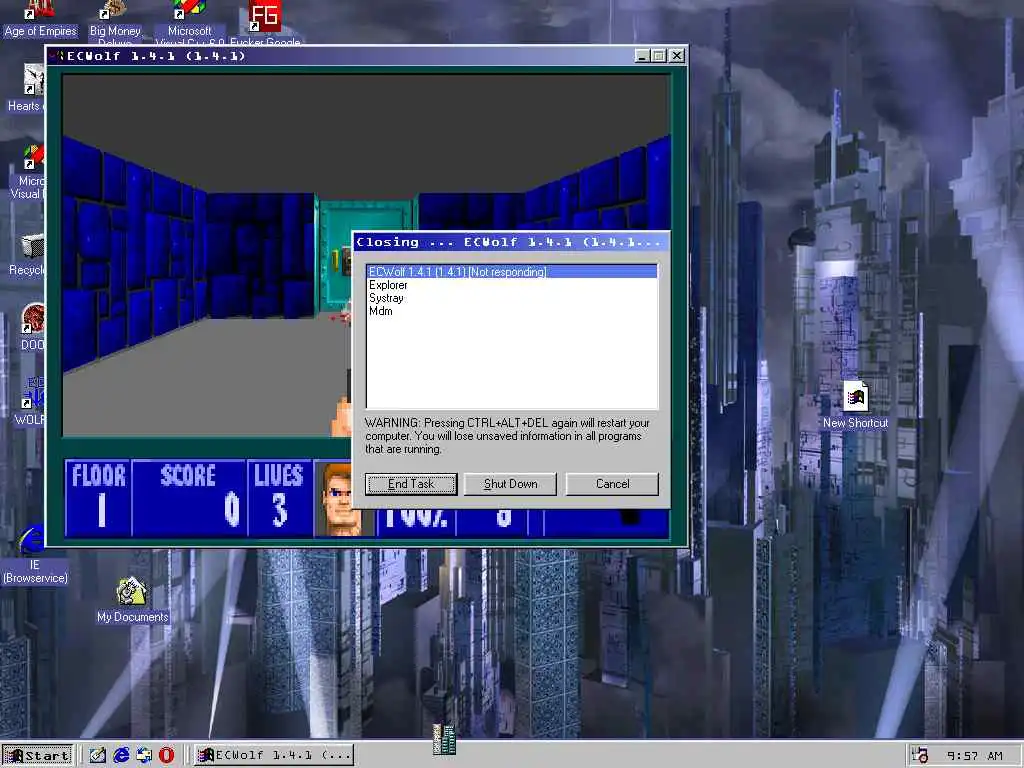Maximize the ECWolf 1.4.1 window

point(659,56)
